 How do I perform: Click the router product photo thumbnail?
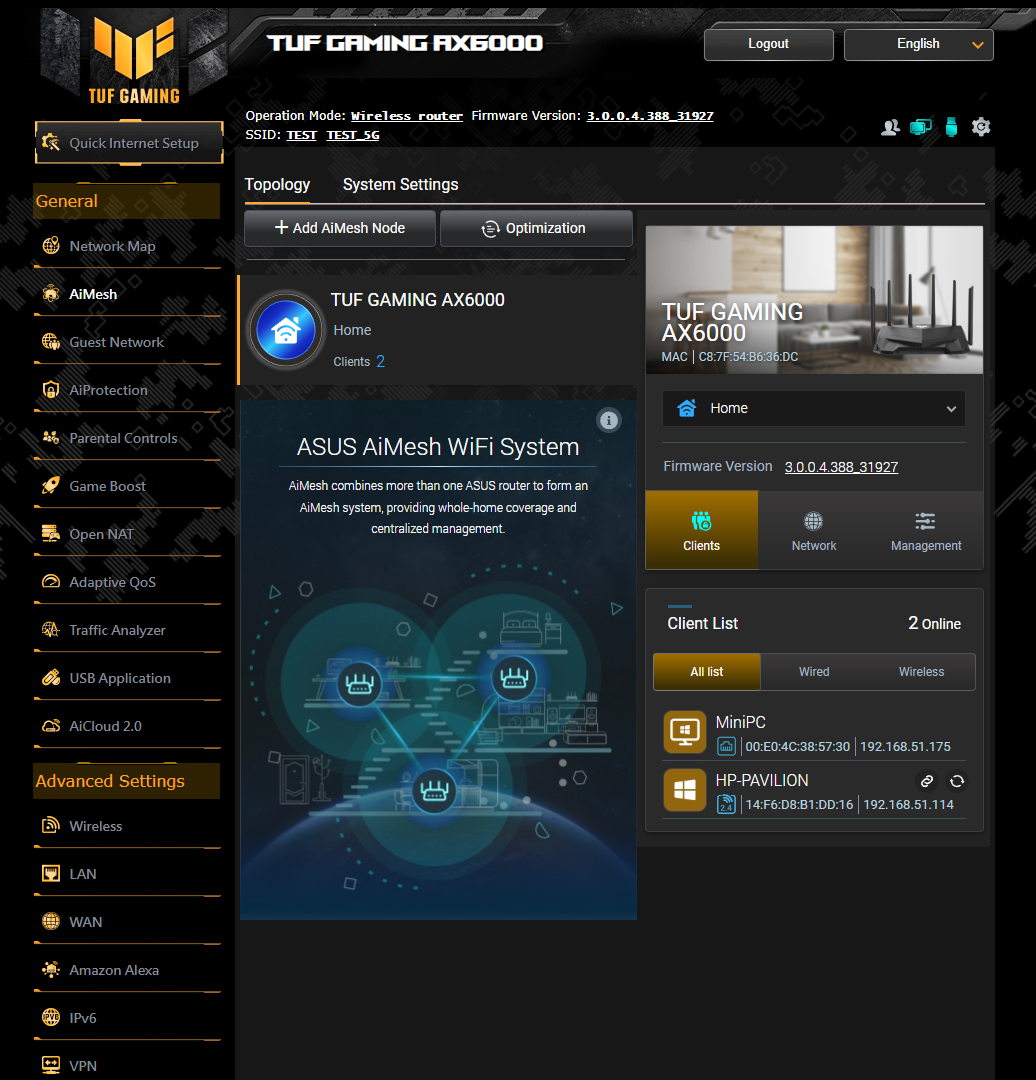click(814, 300)
